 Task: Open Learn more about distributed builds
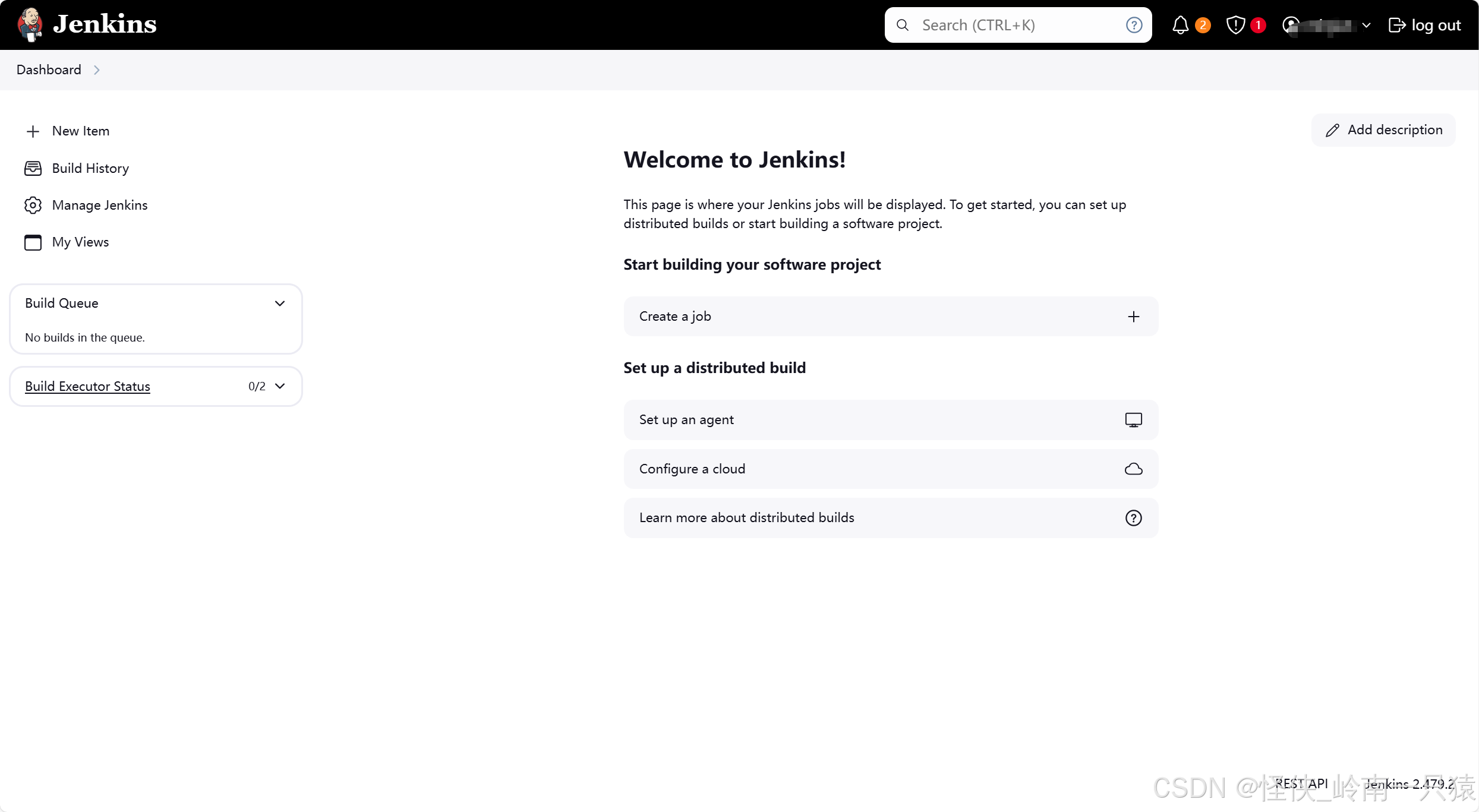pyautogui.click(x=890, y=518)
